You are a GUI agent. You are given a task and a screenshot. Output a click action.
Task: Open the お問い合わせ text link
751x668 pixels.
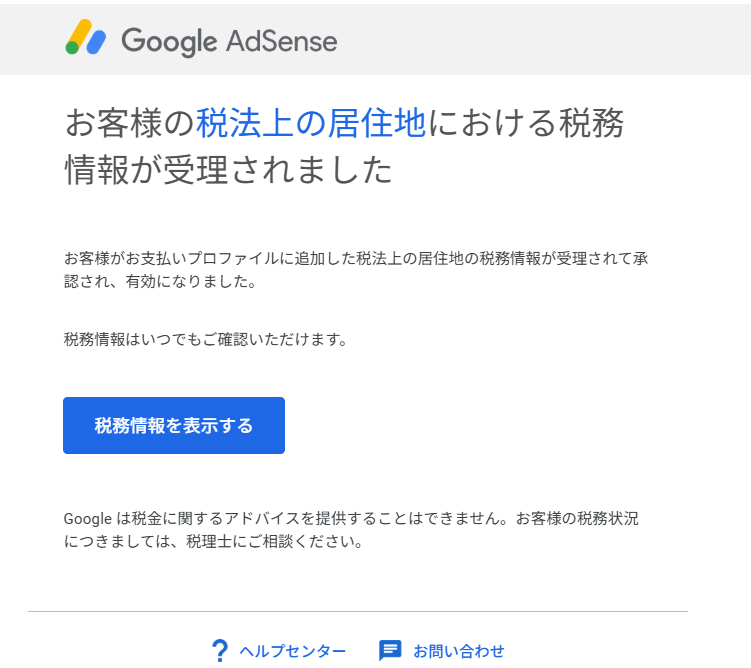click(459, 651)
